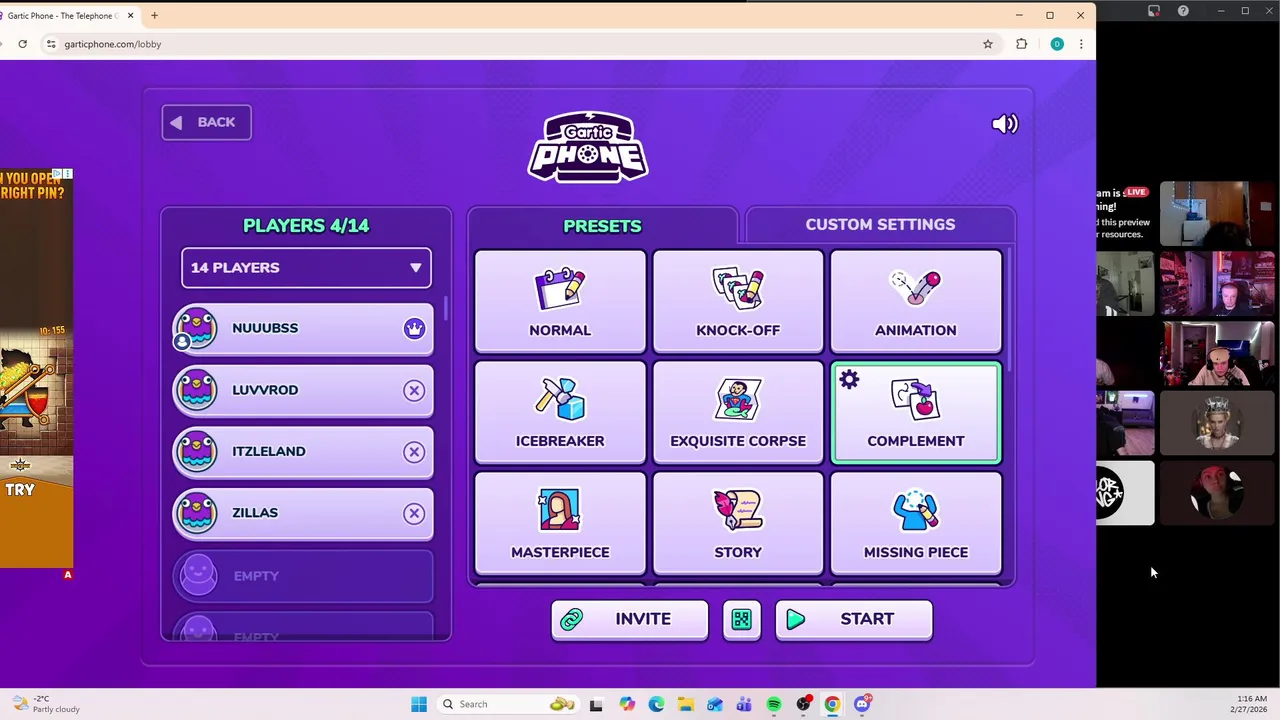Click the TRY button on the ad
This screenshot has width=1280, height=720.
coord(20,490)
